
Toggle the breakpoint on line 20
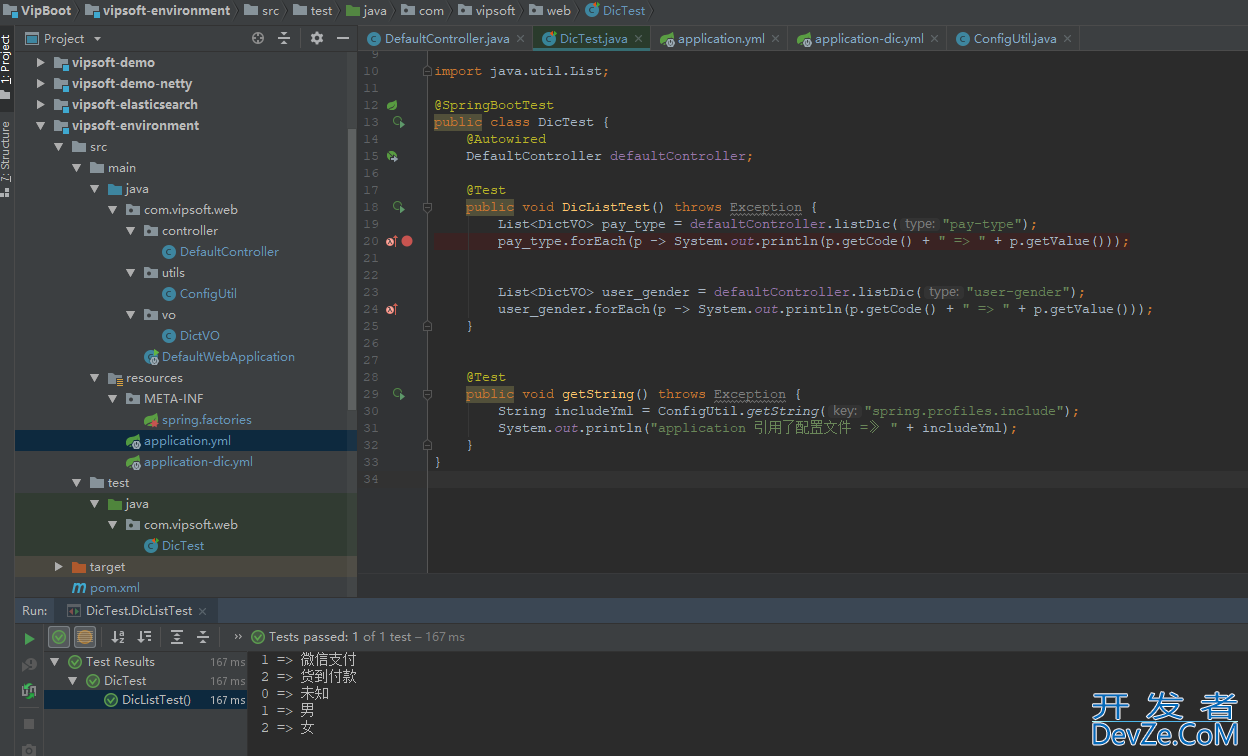point(407,241)
